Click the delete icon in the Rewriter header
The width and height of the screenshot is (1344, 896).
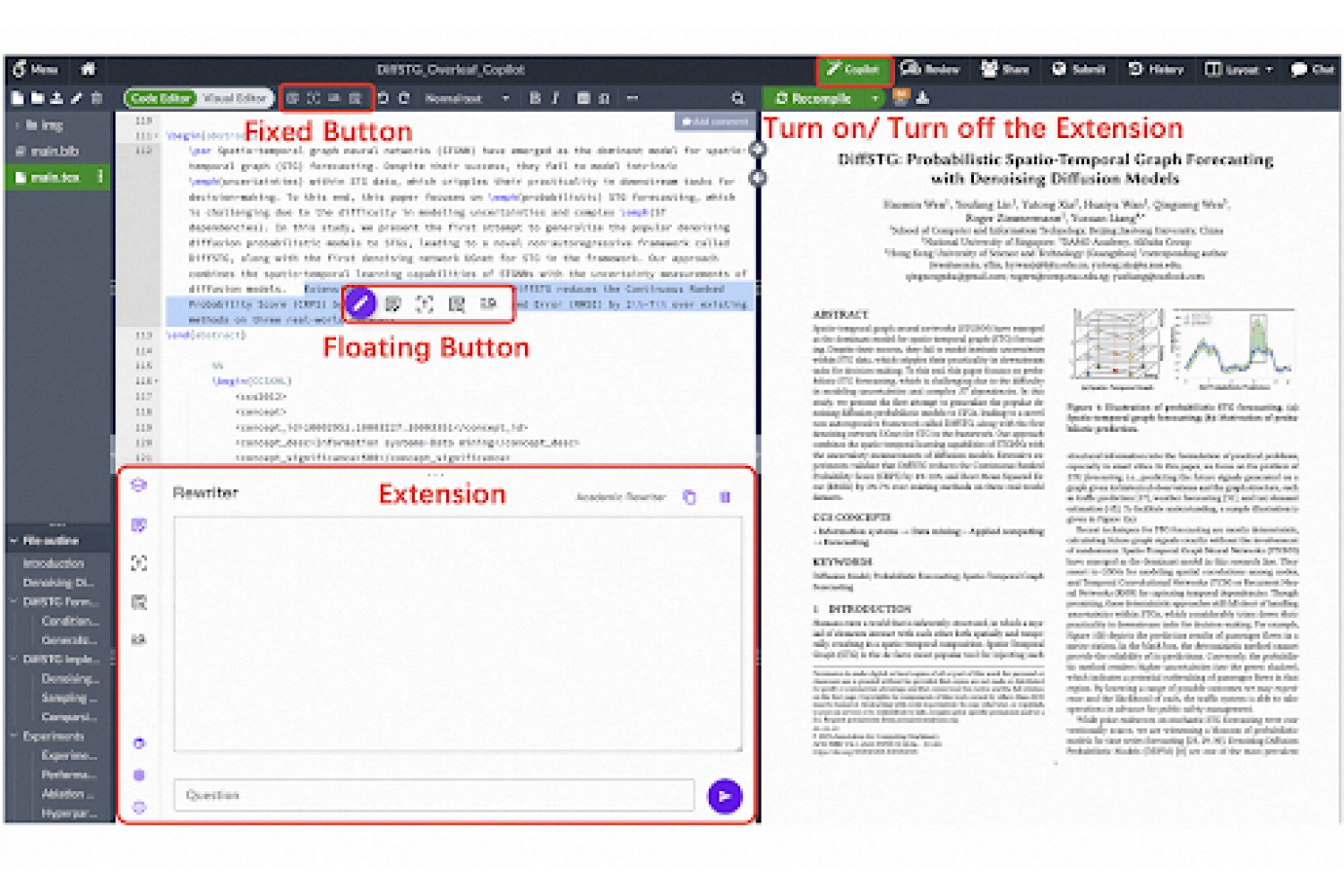click(x=725, y=496)
